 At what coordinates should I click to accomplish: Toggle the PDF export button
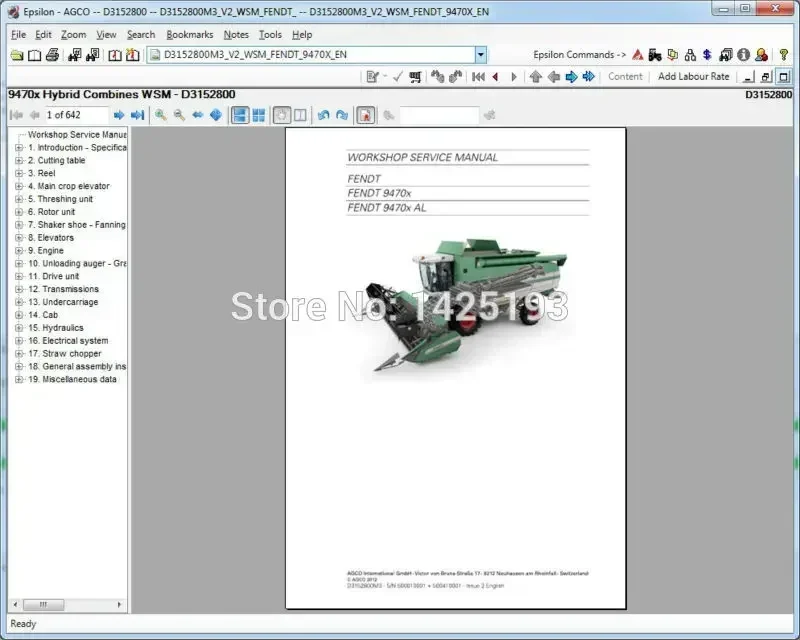pyautogui.click(x=366, y=114)
